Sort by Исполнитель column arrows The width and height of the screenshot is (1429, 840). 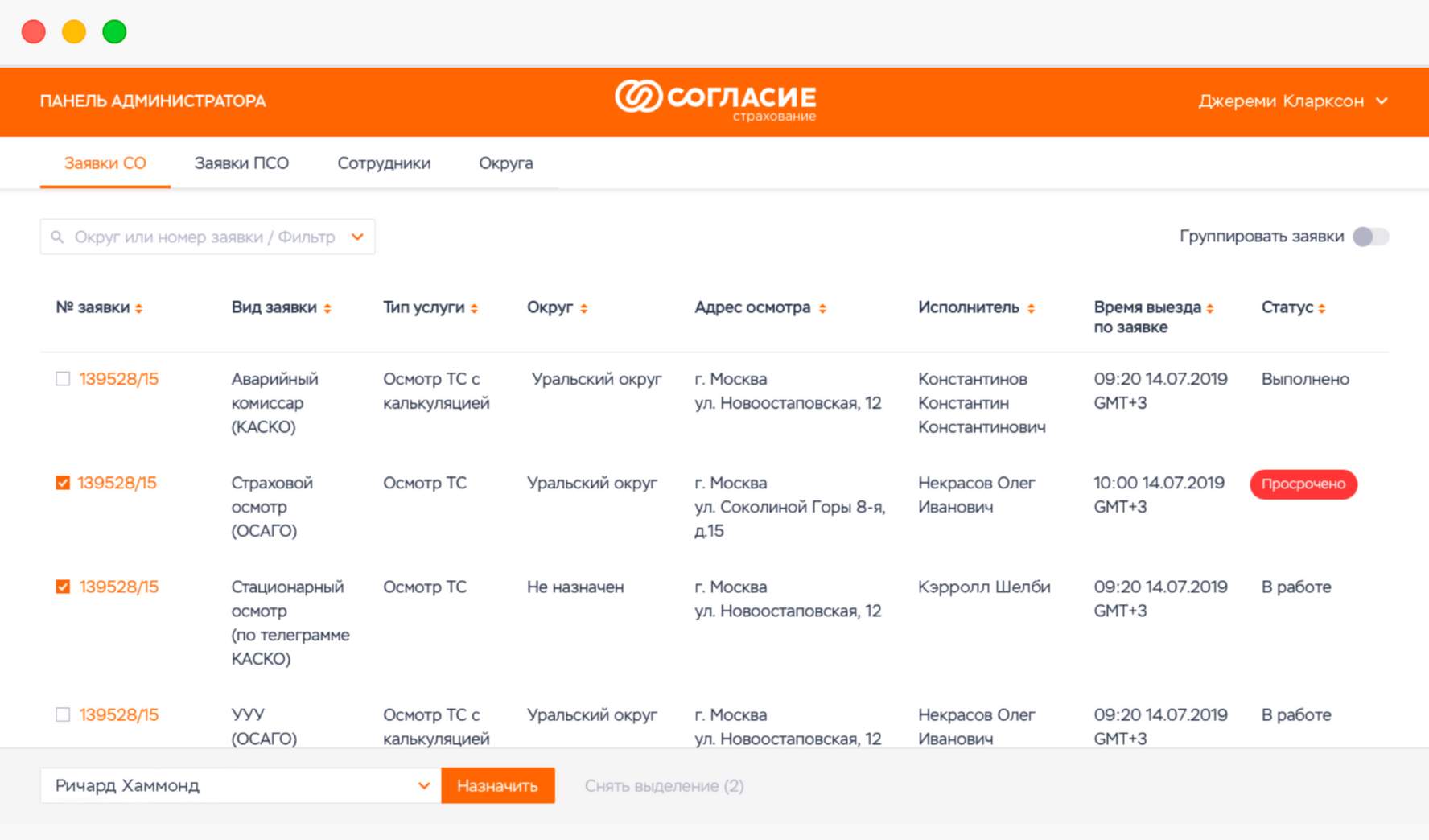click(1031, 308)
